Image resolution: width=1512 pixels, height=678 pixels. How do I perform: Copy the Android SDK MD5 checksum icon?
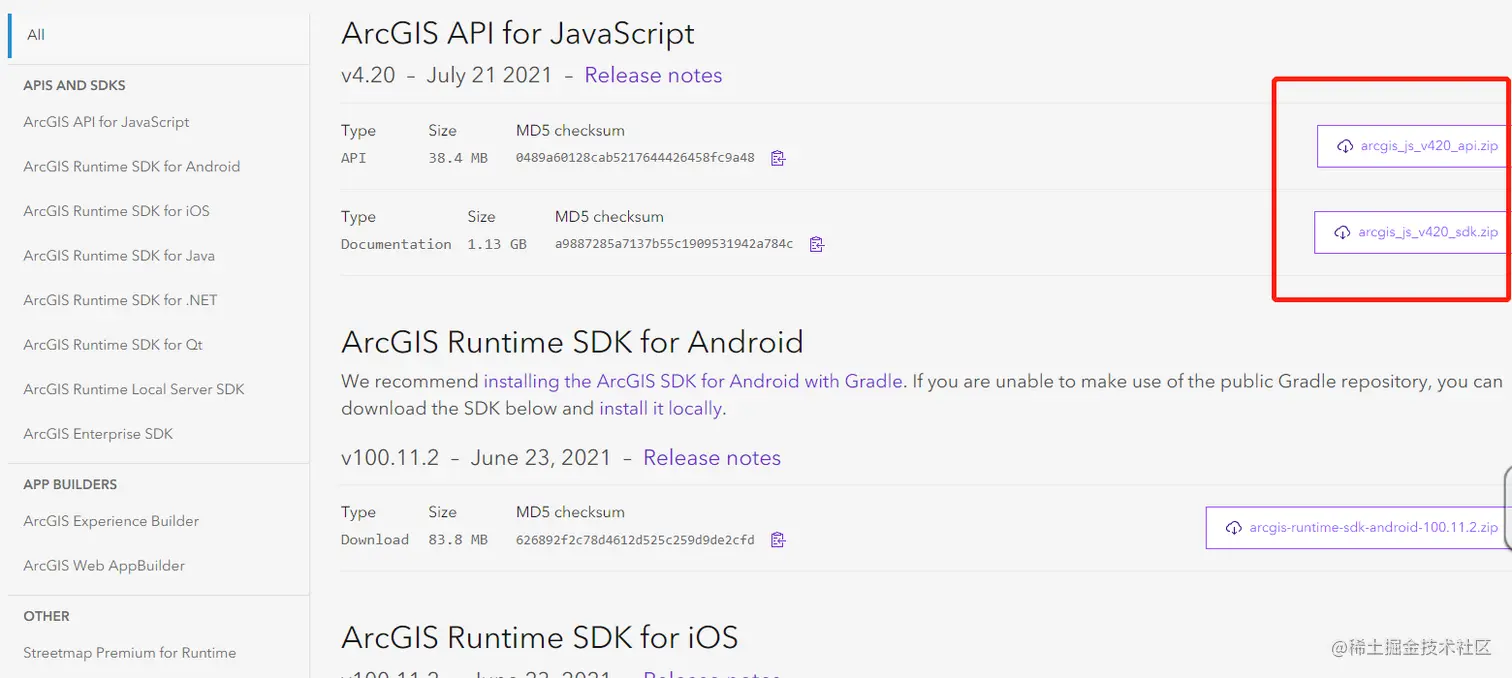click(x=778, y=540)
